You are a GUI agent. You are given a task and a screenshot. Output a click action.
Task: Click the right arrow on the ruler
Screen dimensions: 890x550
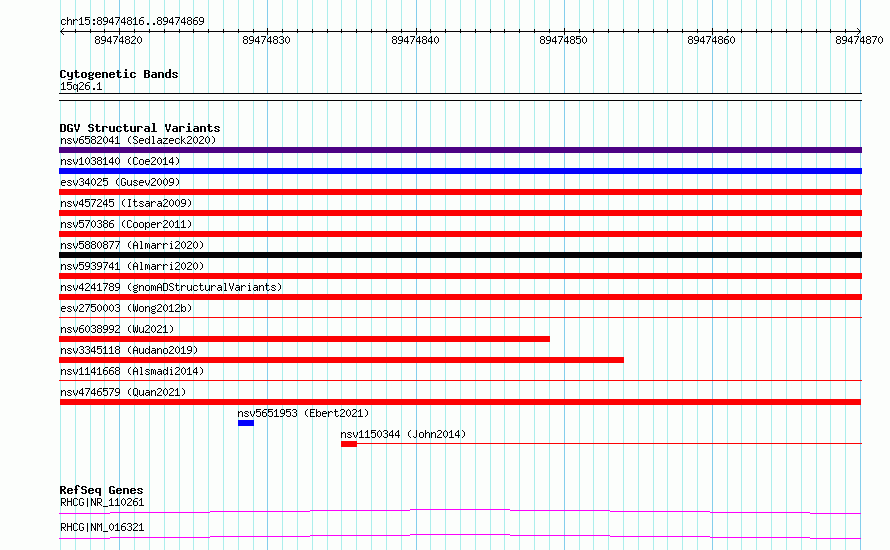[x=859, y=31]
